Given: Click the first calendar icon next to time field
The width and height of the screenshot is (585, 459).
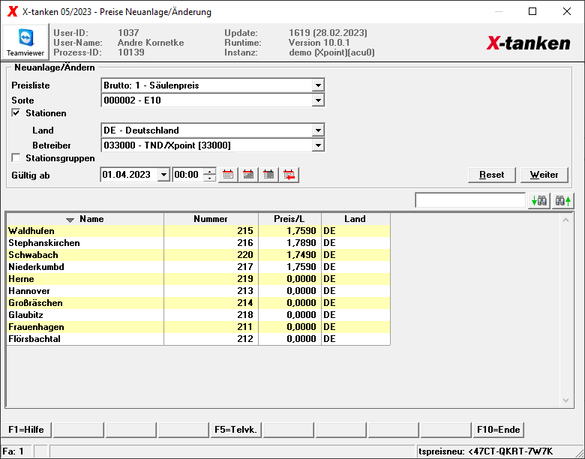Looking at the screenshot, I should (x=228, y=175).
